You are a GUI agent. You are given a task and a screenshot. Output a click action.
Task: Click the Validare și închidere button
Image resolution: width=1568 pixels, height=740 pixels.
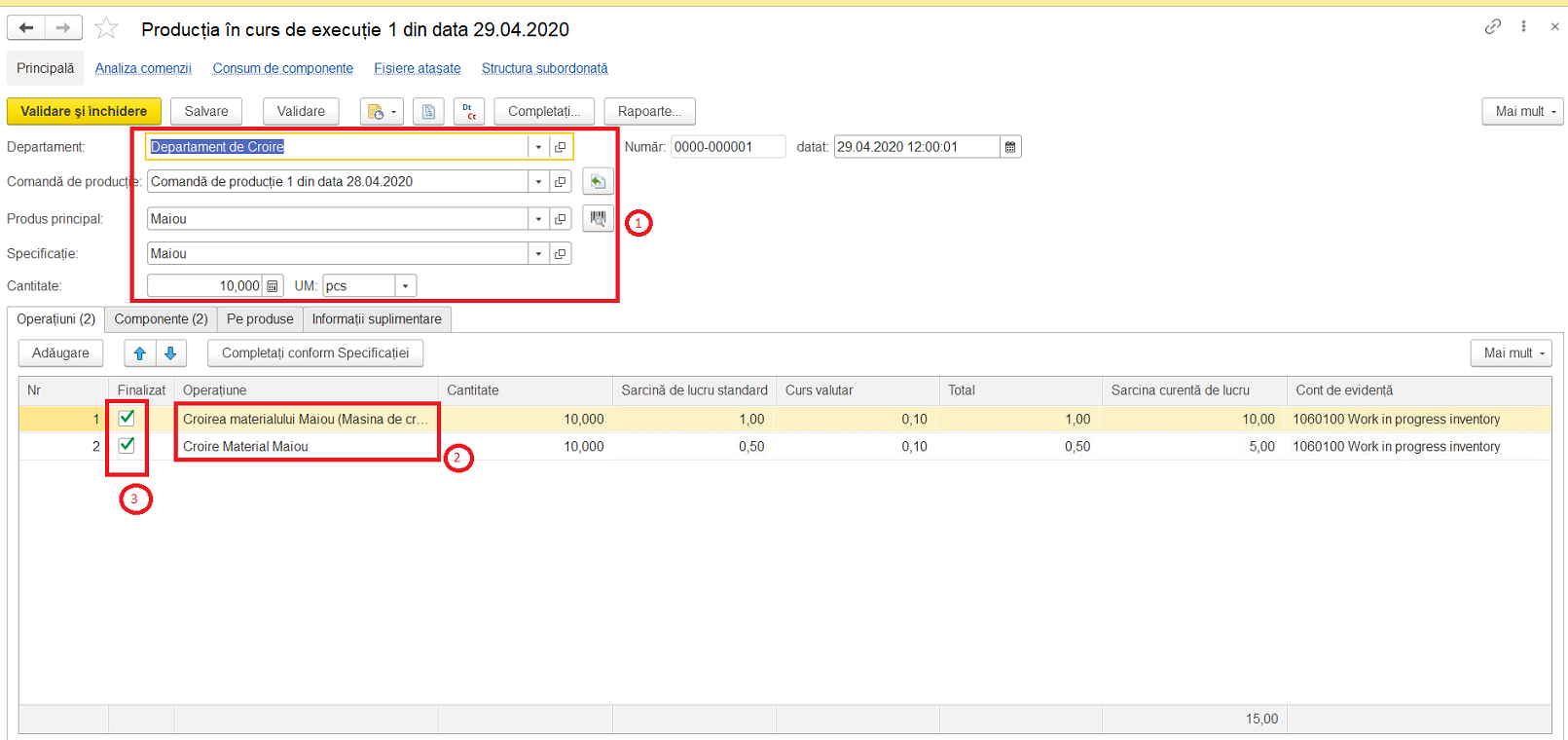tap(84, 111)
